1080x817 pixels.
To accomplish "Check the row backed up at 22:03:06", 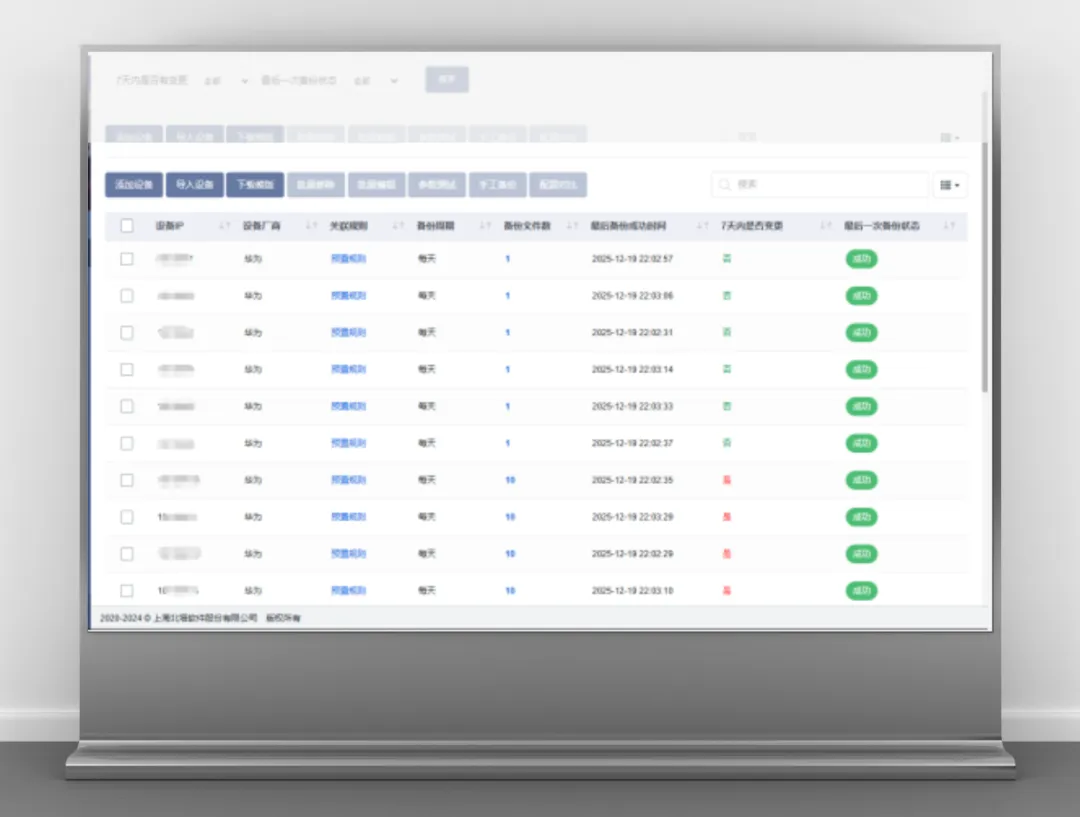I will (127, 296).
